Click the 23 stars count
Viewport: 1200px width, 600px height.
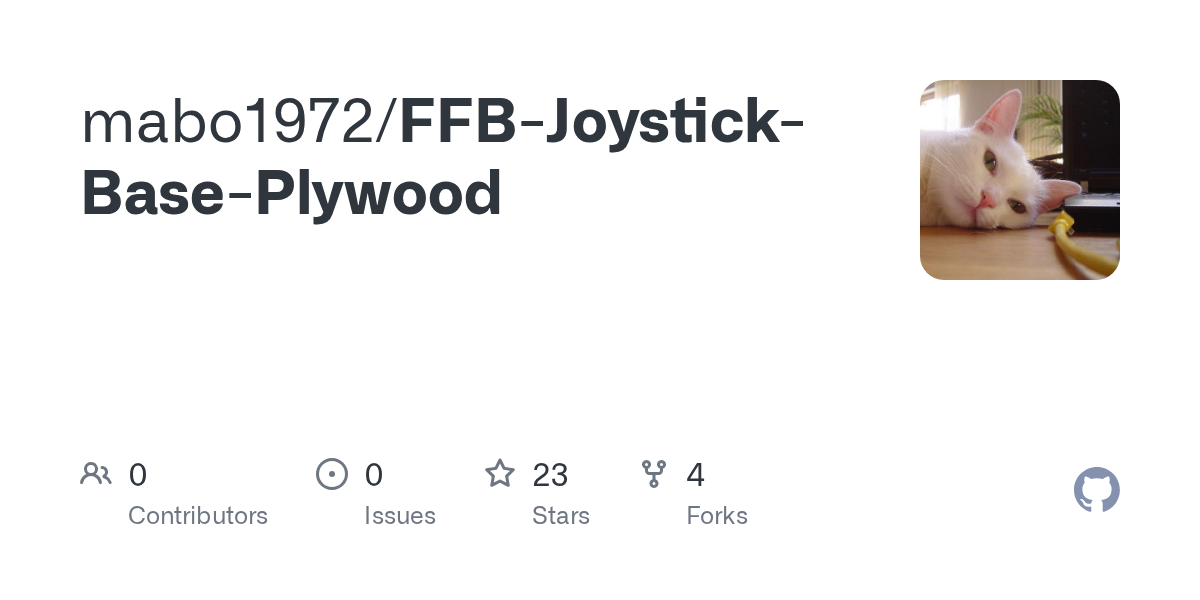point(550,475)
